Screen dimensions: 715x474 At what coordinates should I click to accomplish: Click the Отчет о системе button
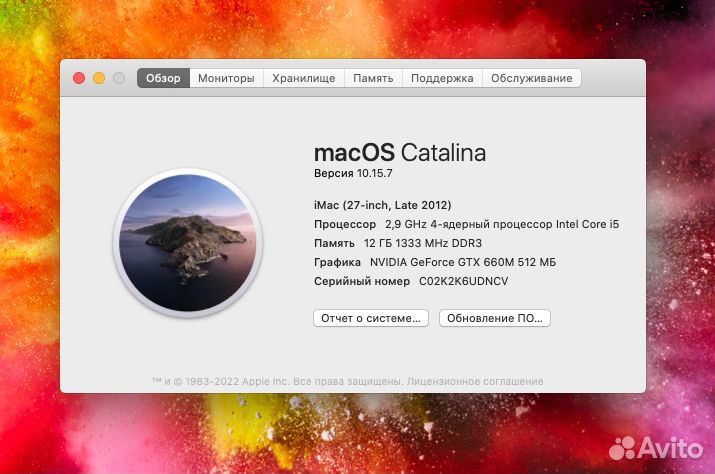click(371, 318)
